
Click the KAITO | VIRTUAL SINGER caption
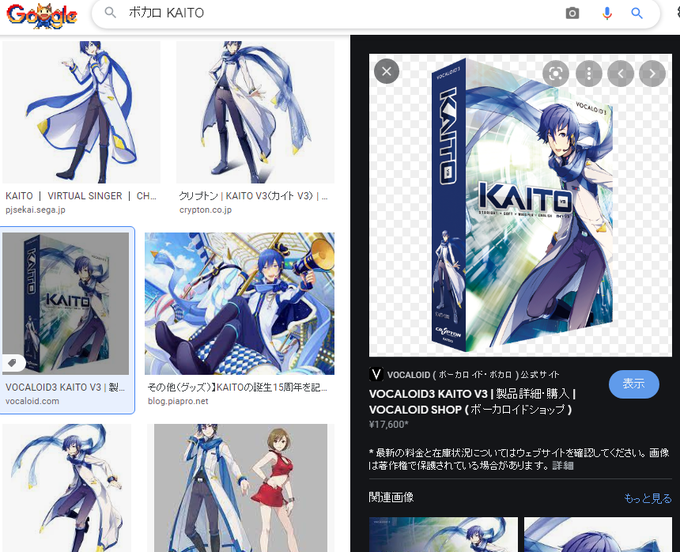(x=81, y=196)
